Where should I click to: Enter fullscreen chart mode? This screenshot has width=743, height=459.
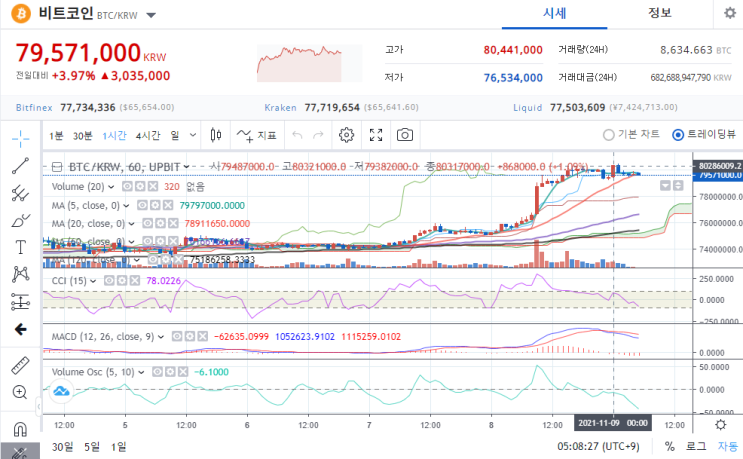376,135
